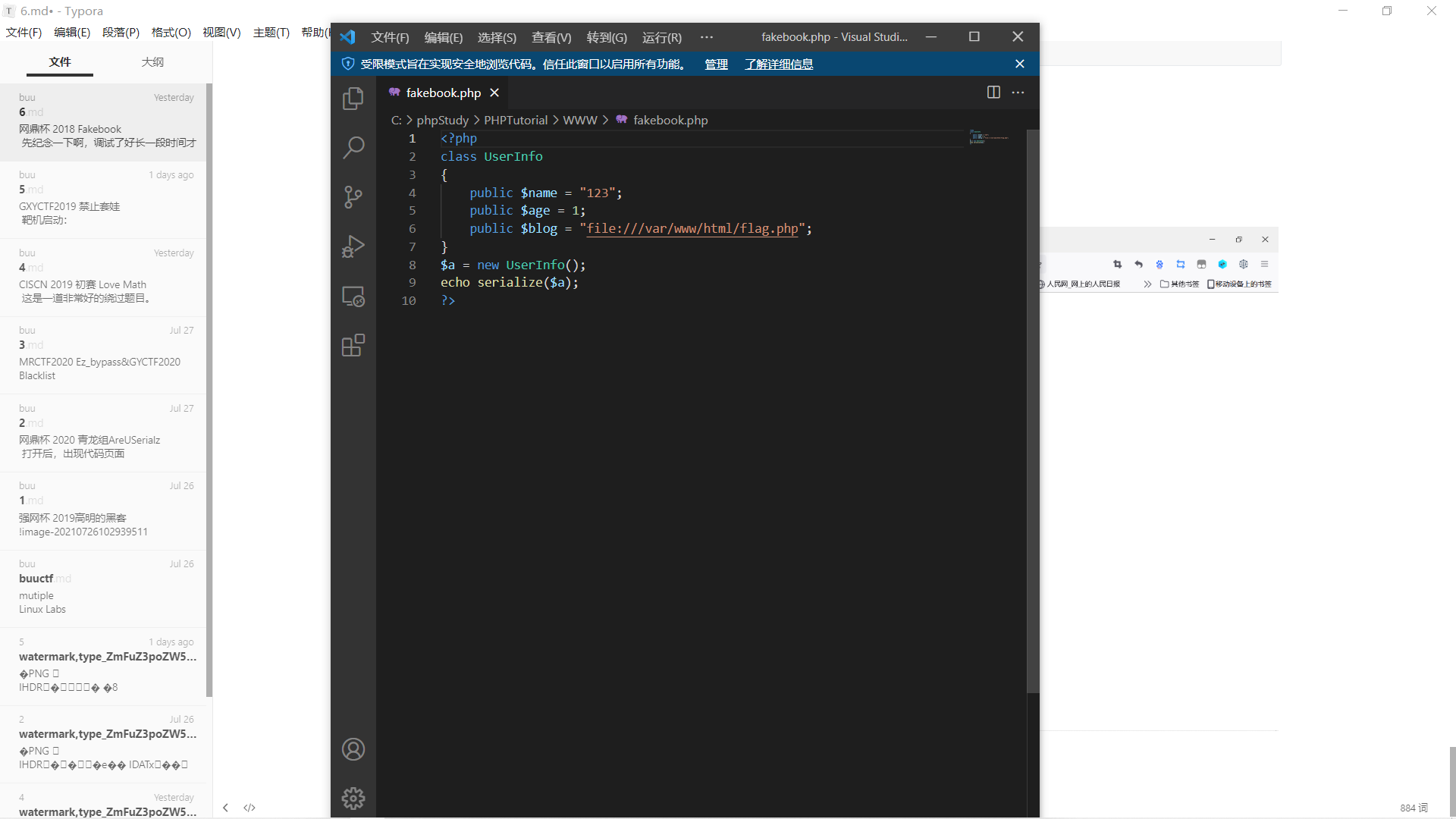The width and height of the screenshot is (1456, 819).
Task: Toggle Typora source code mode
Action: (249, 808)
